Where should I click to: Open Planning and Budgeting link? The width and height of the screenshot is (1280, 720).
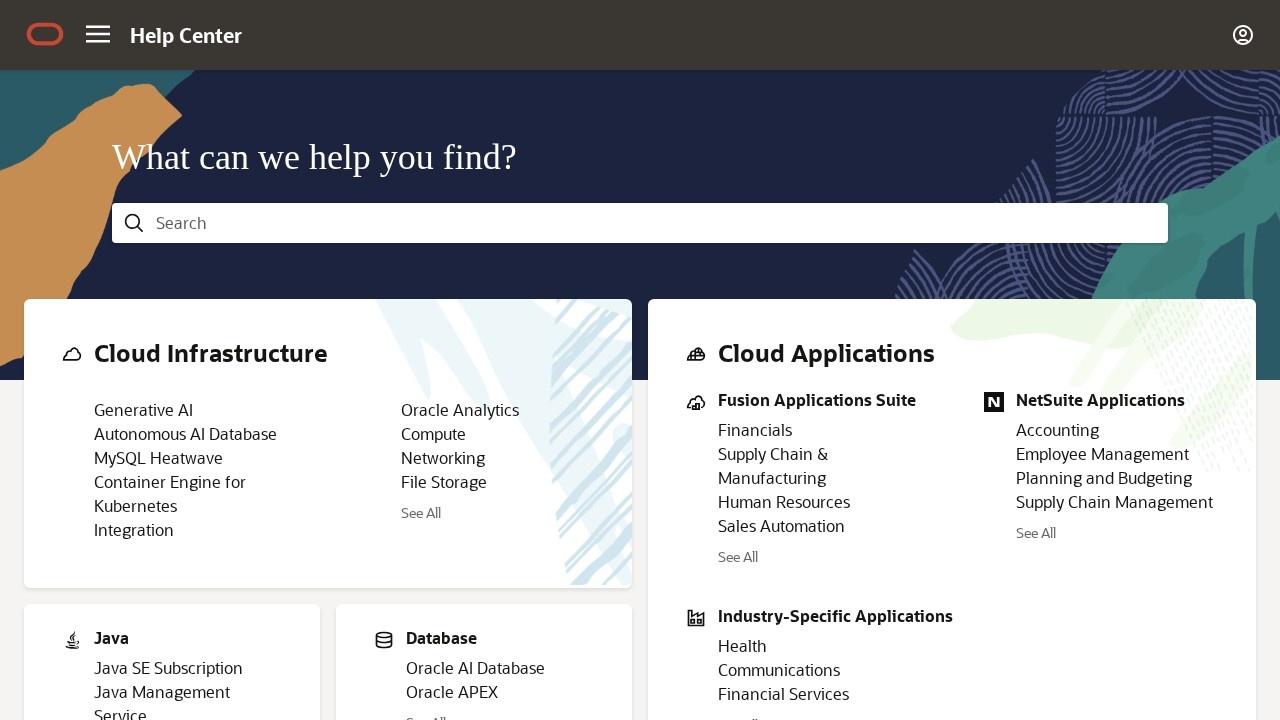point(1104,478)
